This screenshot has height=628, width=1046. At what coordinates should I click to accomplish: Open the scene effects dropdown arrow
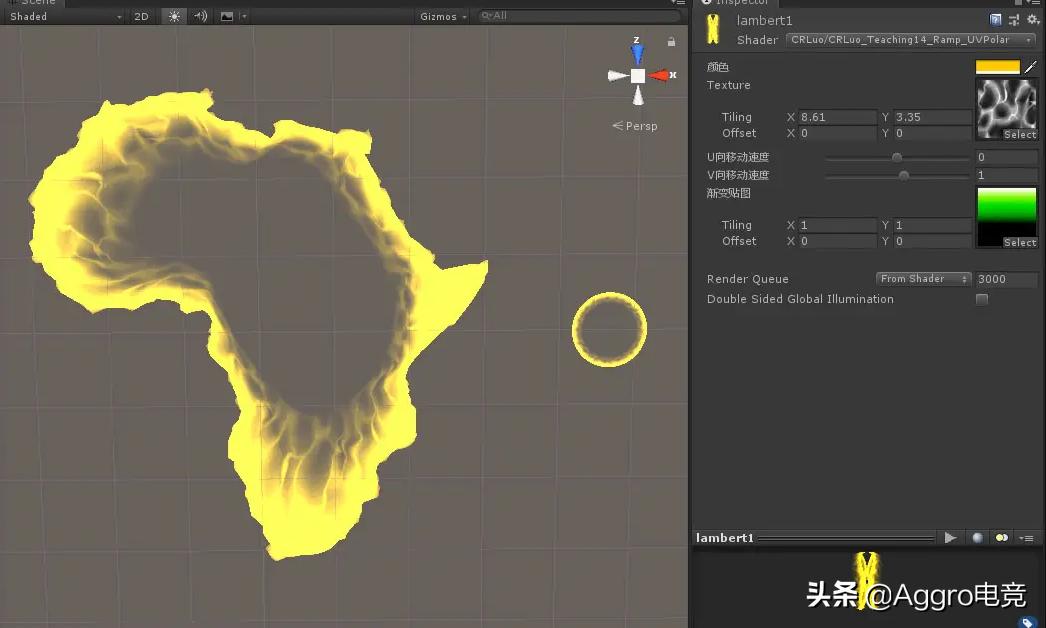[x=243, y=16]
